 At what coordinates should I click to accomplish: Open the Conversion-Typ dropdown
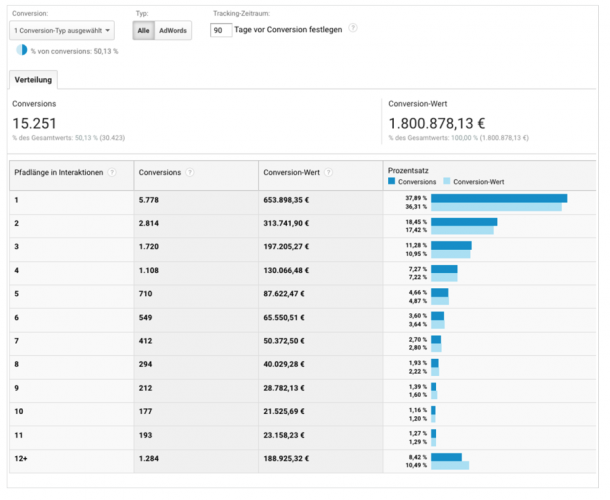(62, 30)
